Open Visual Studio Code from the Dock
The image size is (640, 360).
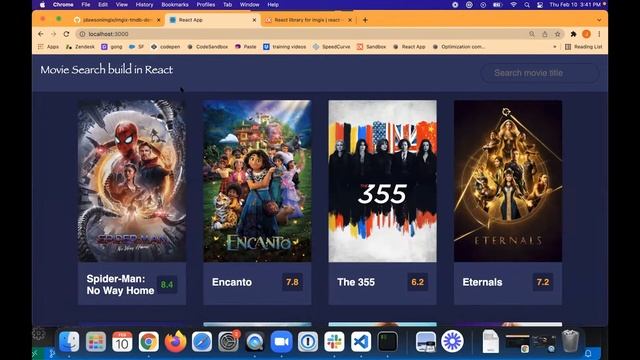(361, 341)
